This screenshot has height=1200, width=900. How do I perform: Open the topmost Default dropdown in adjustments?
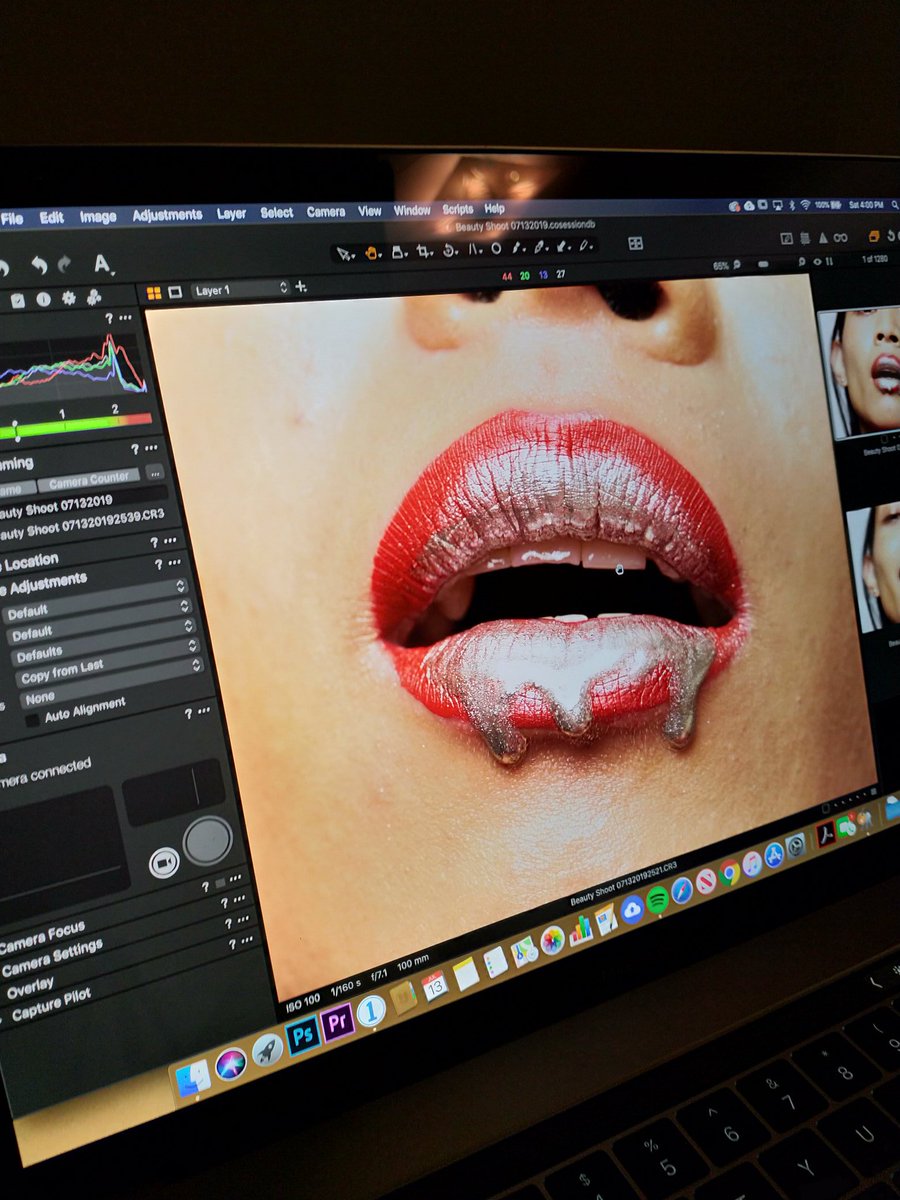[x=95, y=600]
